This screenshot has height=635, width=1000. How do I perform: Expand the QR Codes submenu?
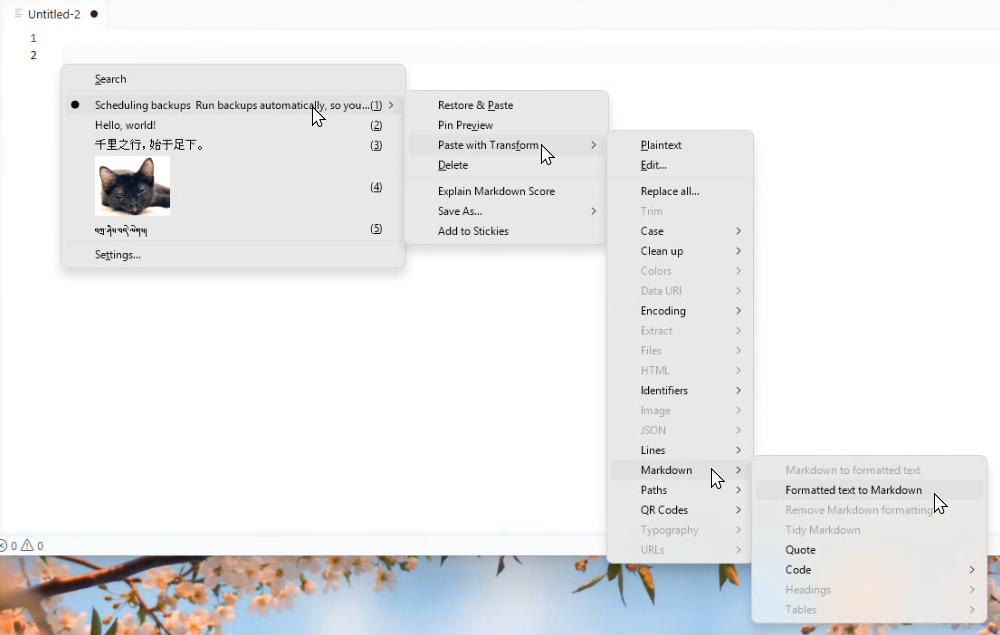point(680,510)
